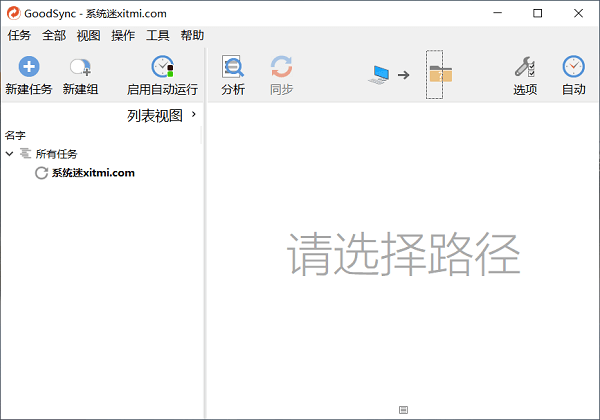This screenshot has width=600, height=420.
Task: Click the chevron next to 列表视图
Action: pos(194,114)
